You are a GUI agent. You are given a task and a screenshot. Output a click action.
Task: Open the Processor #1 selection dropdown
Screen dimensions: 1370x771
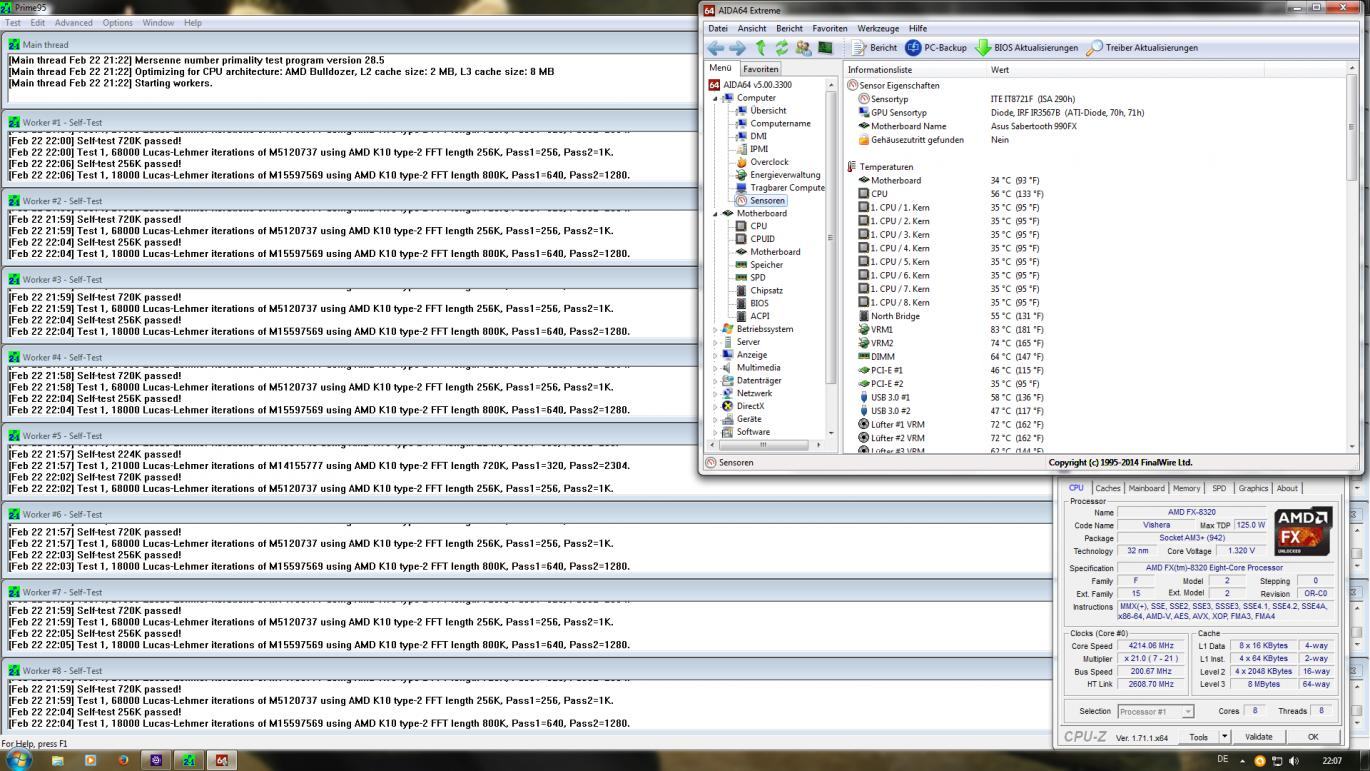[1155, 711]
